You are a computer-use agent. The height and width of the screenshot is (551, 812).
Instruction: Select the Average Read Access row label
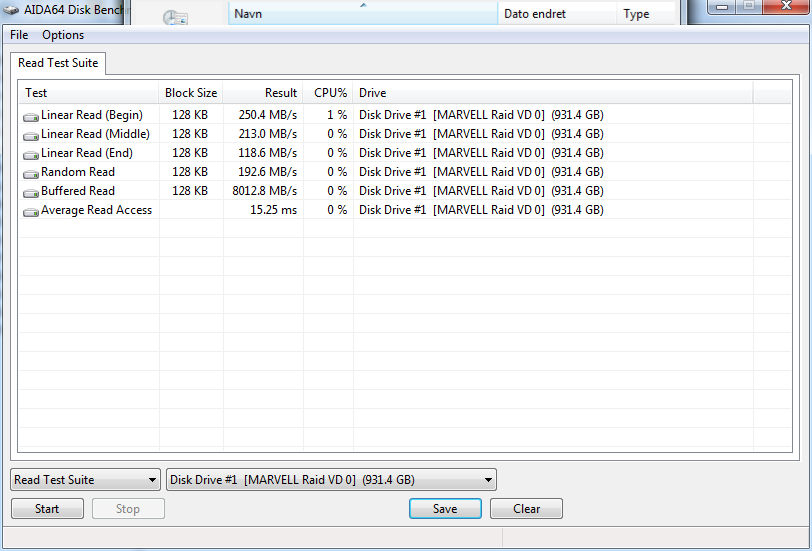96,210
